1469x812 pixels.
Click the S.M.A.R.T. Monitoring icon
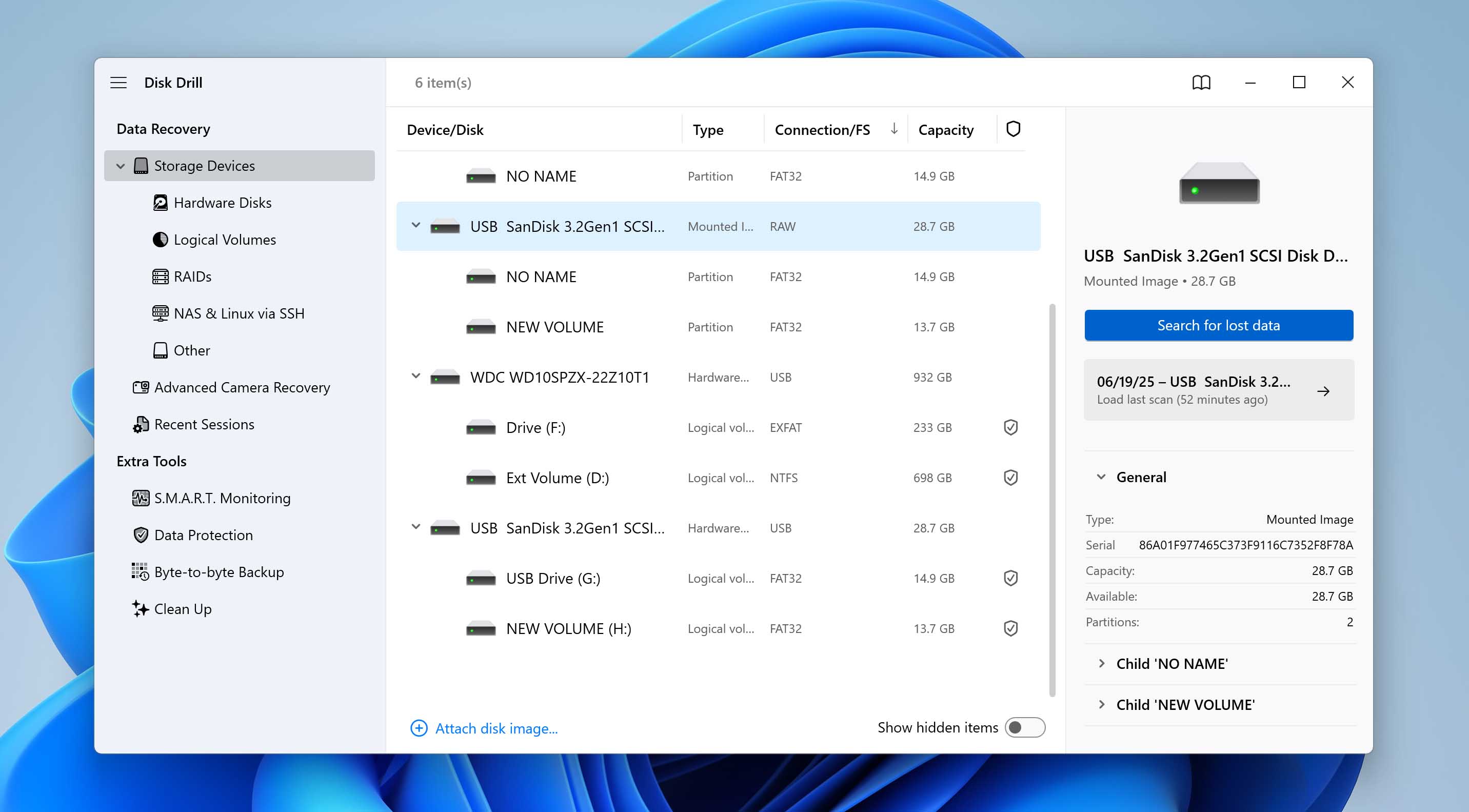(141, 498)
